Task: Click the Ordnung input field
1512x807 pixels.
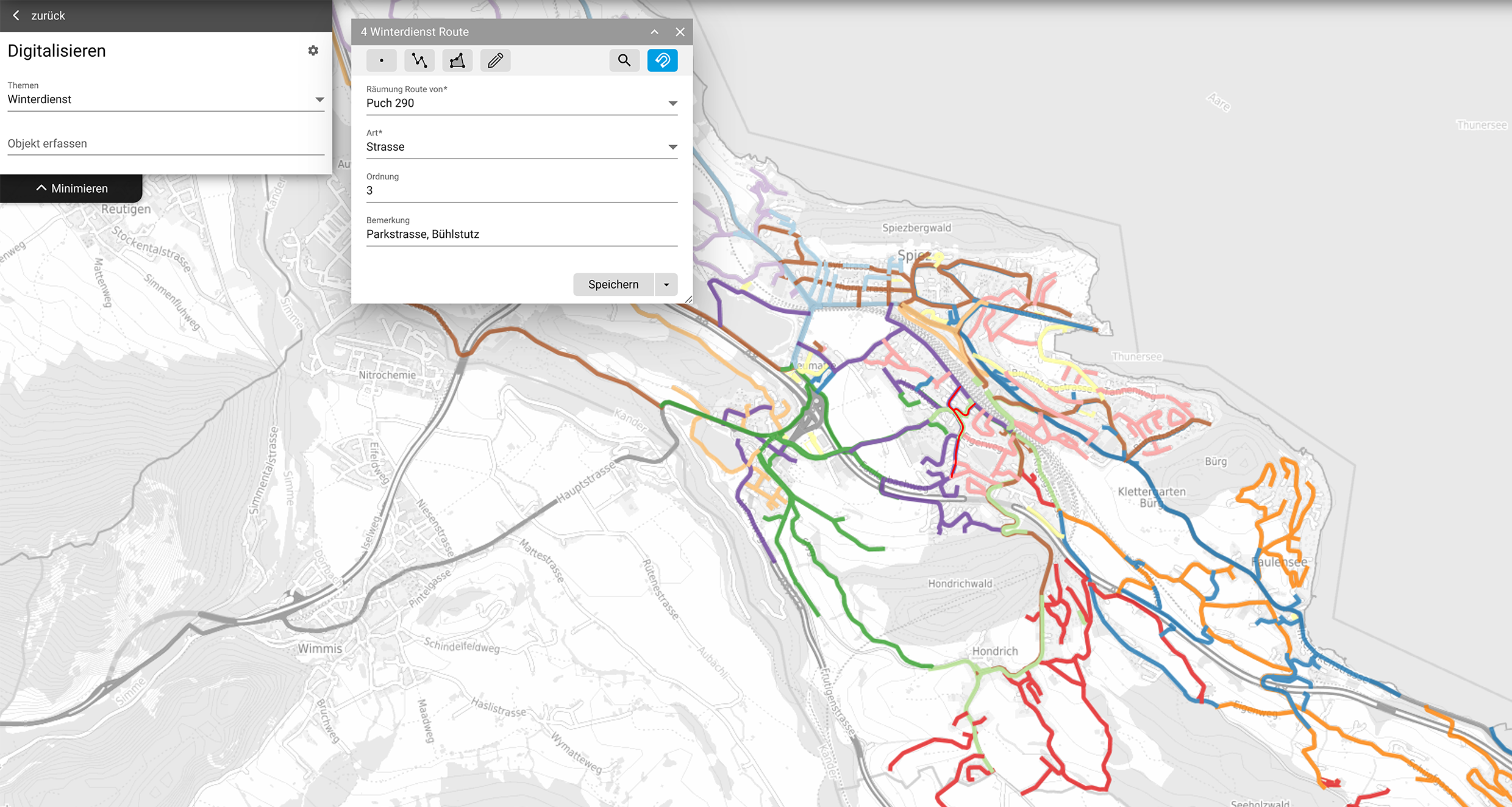Action: (521, 190)
